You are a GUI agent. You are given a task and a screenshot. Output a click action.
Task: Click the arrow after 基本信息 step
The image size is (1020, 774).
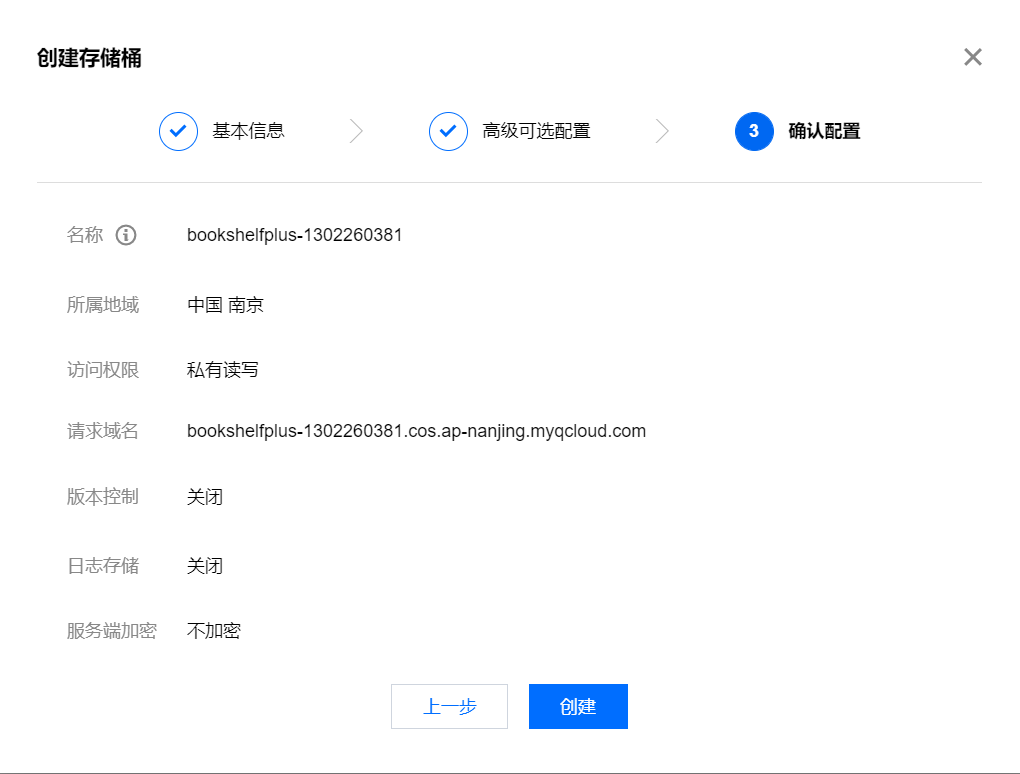coord(356,131)
